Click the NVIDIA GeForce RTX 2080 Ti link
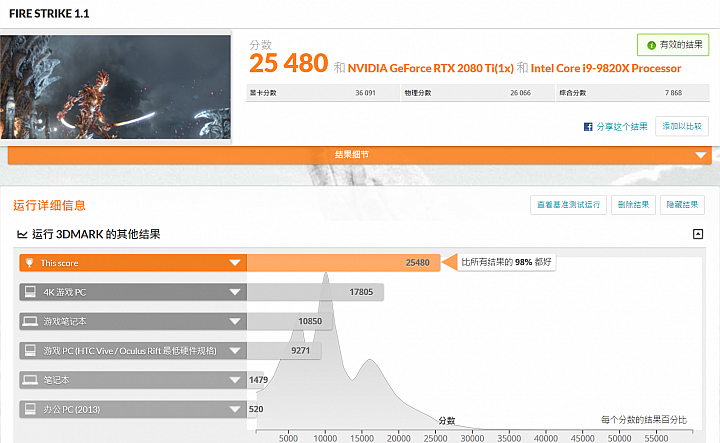Image resolution: width=720 pixels, height=443 pixels. 431,68
